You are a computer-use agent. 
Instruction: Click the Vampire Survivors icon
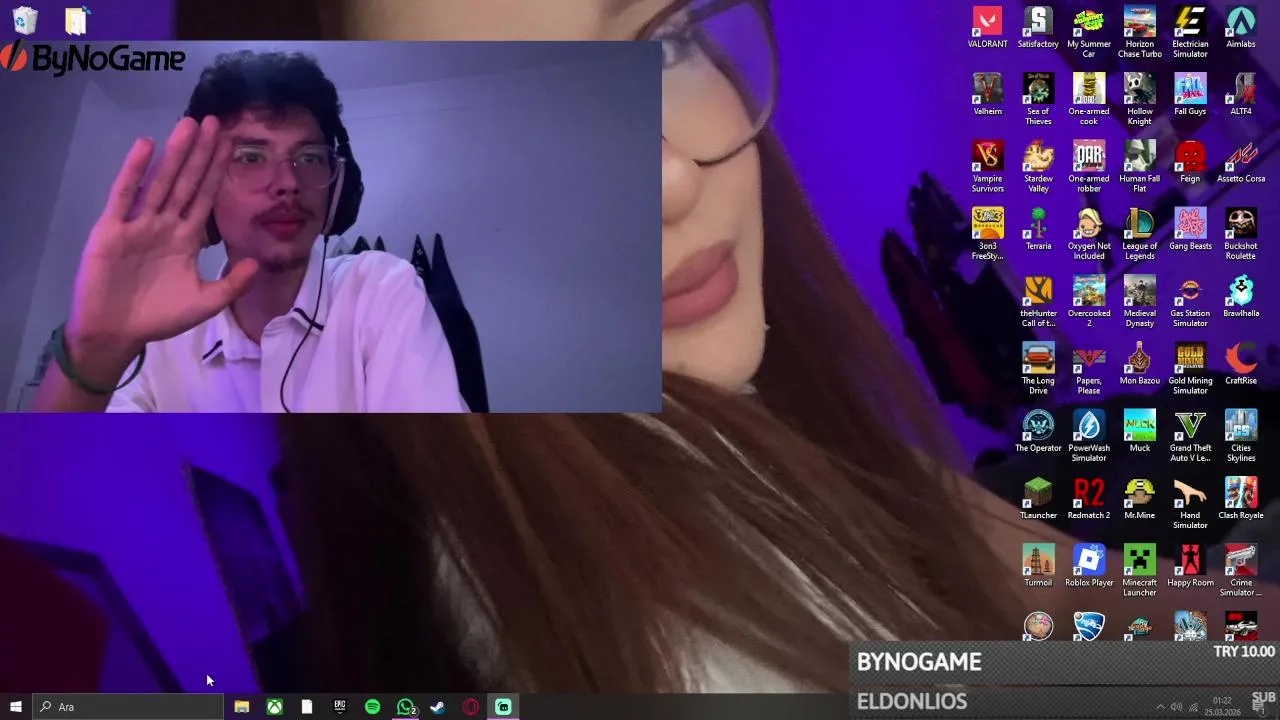(x=987, y=166)
